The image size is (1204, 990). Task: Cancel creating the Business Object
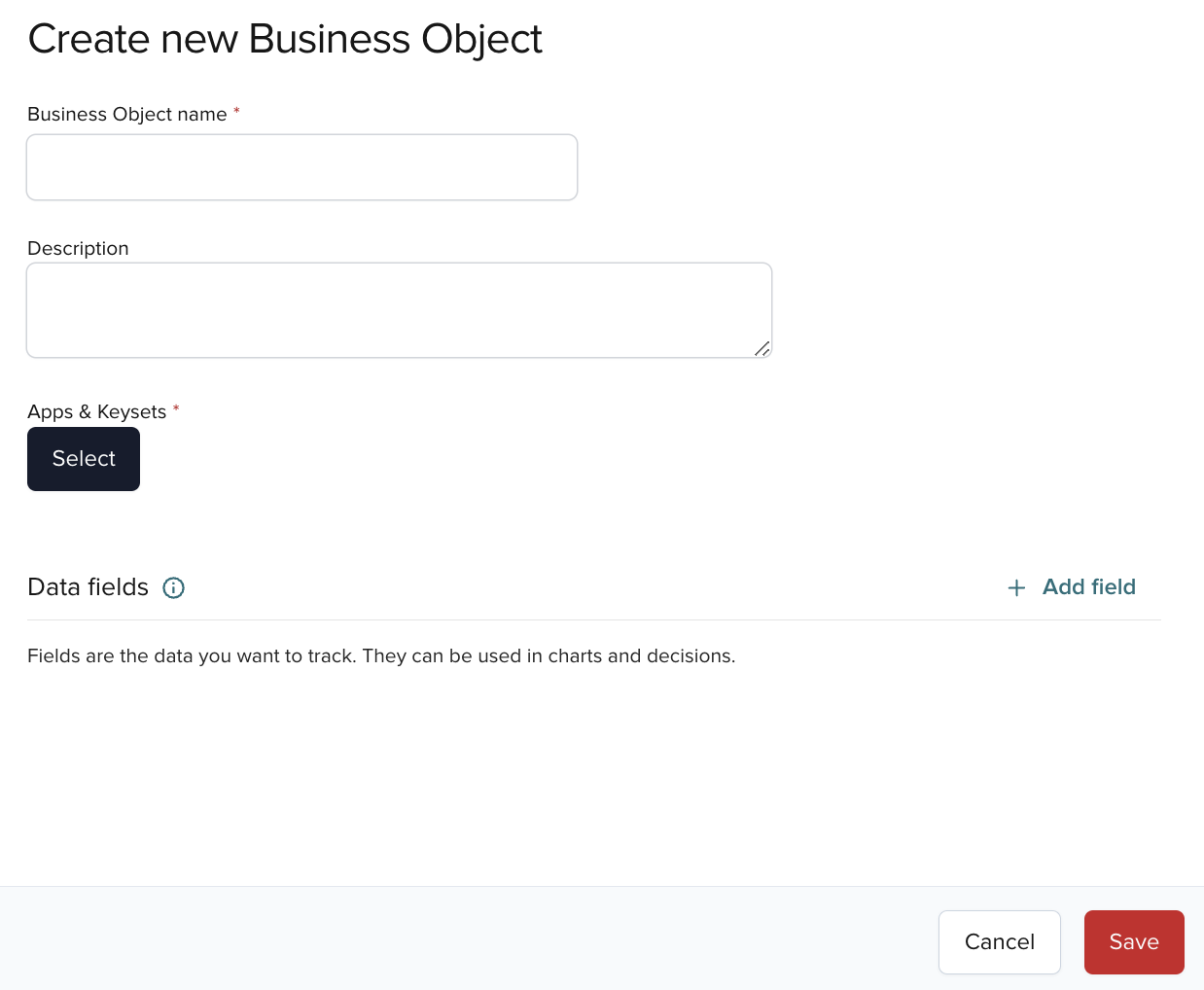click(x=999, y=941)
